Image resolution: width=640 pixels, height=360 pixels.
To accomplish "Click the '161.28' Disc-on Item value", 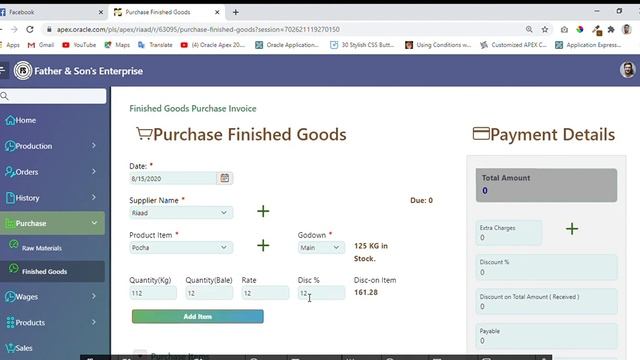I will [366, 292].
